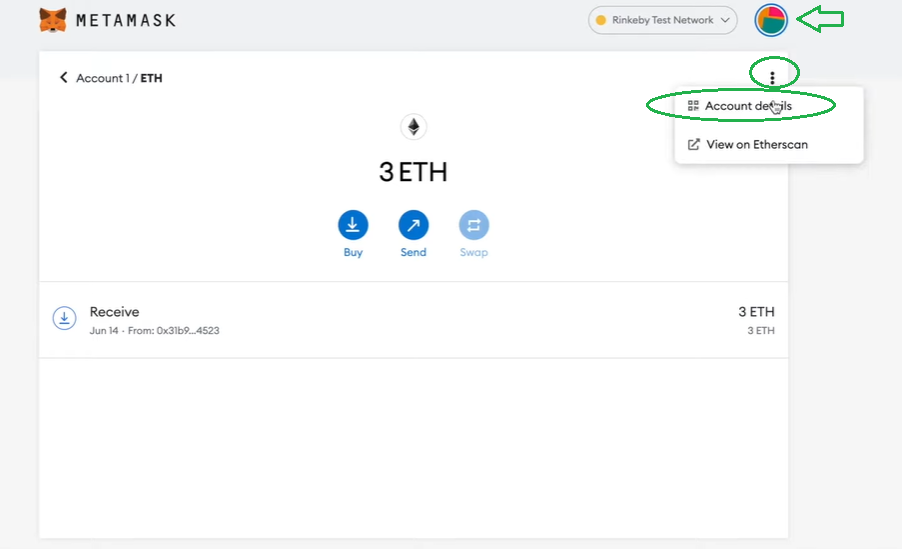Open the Receive transaction entry

coord(414,320)
